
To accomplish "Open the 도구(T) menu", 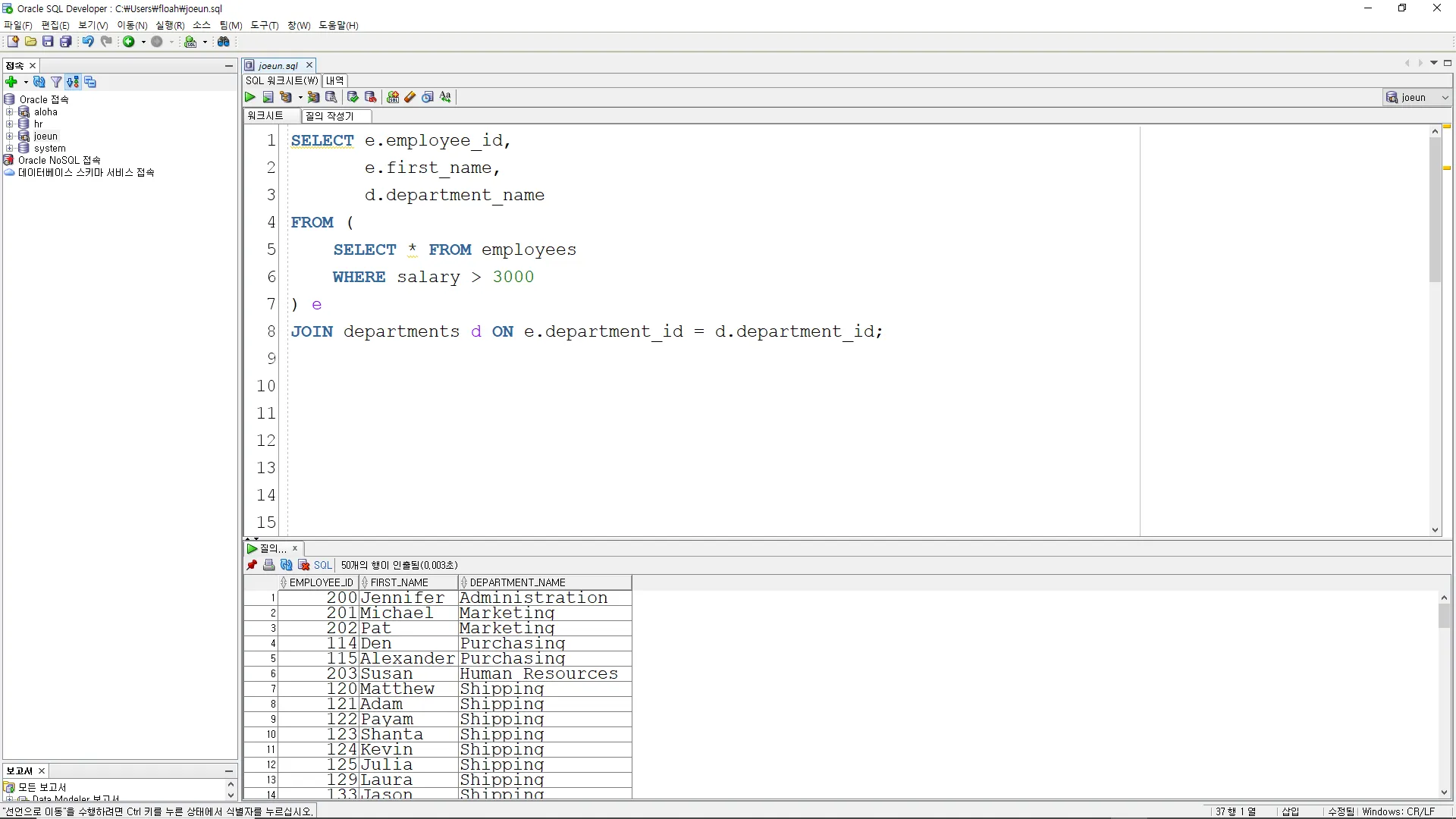I will (264, 25).
